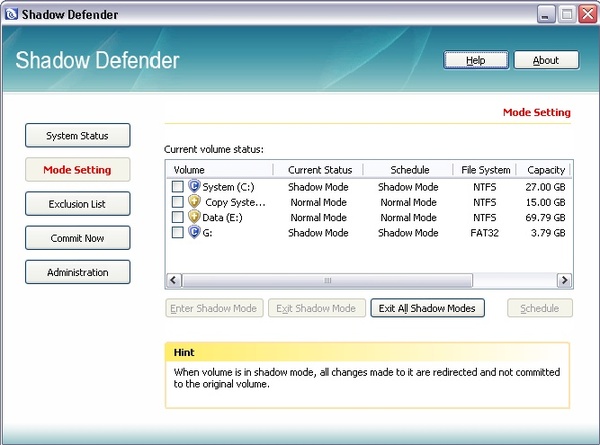The image size is (600, 445).
Task: Click the Enter Shadow Mode button
Action: [214, 308]
